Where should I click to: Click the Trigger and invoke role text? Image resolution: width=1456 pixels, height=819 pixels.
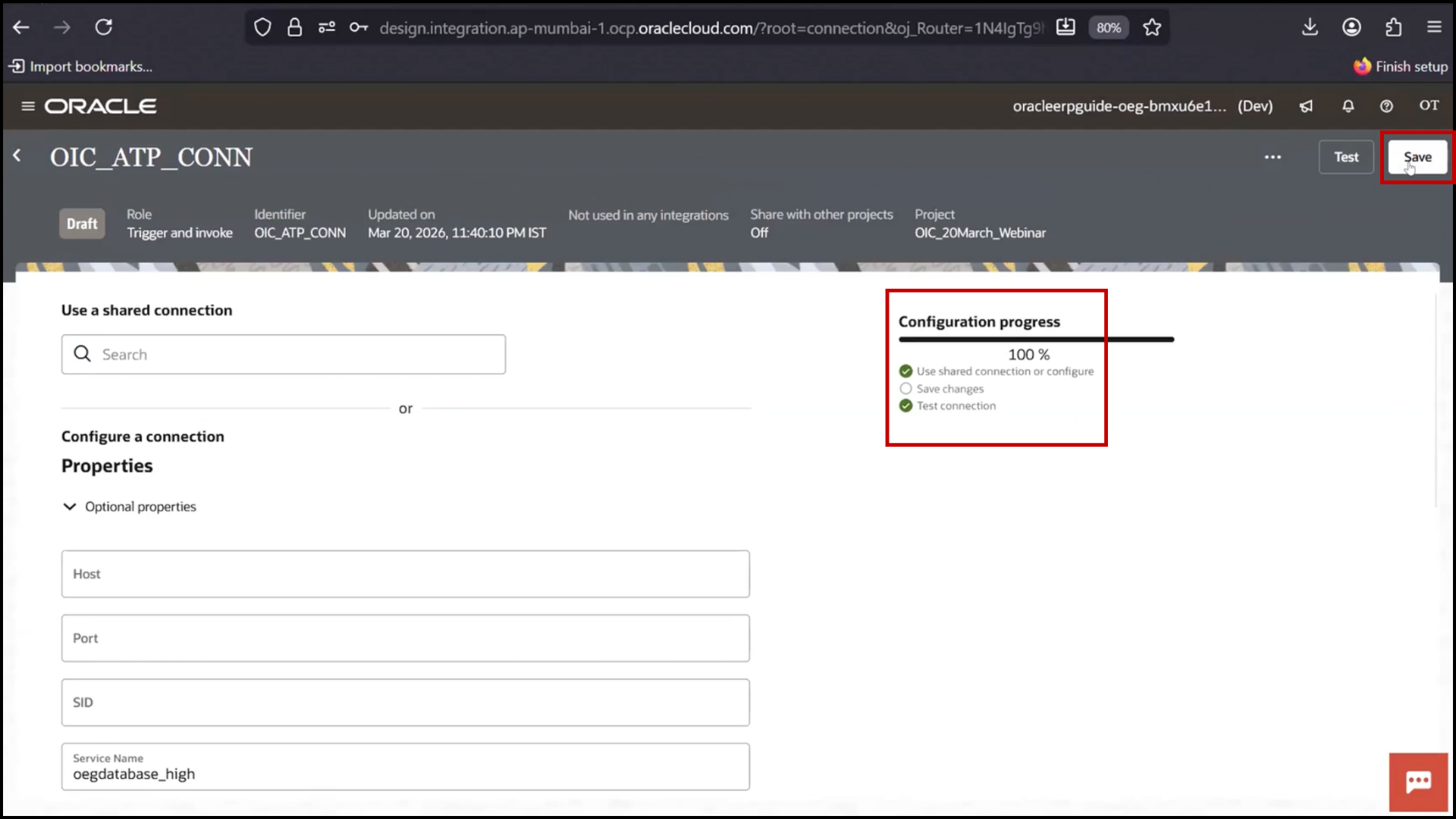(180, 233)
